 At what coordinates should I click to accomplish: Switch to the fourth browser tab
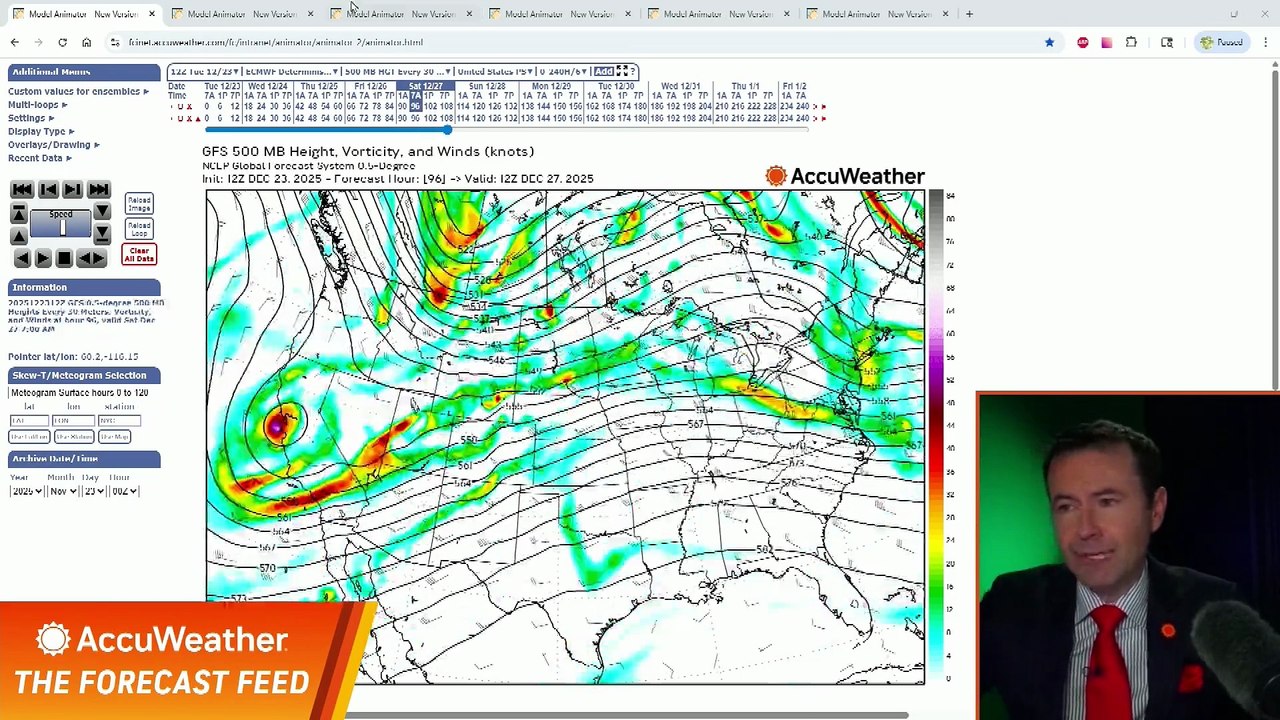pos(559,14)
